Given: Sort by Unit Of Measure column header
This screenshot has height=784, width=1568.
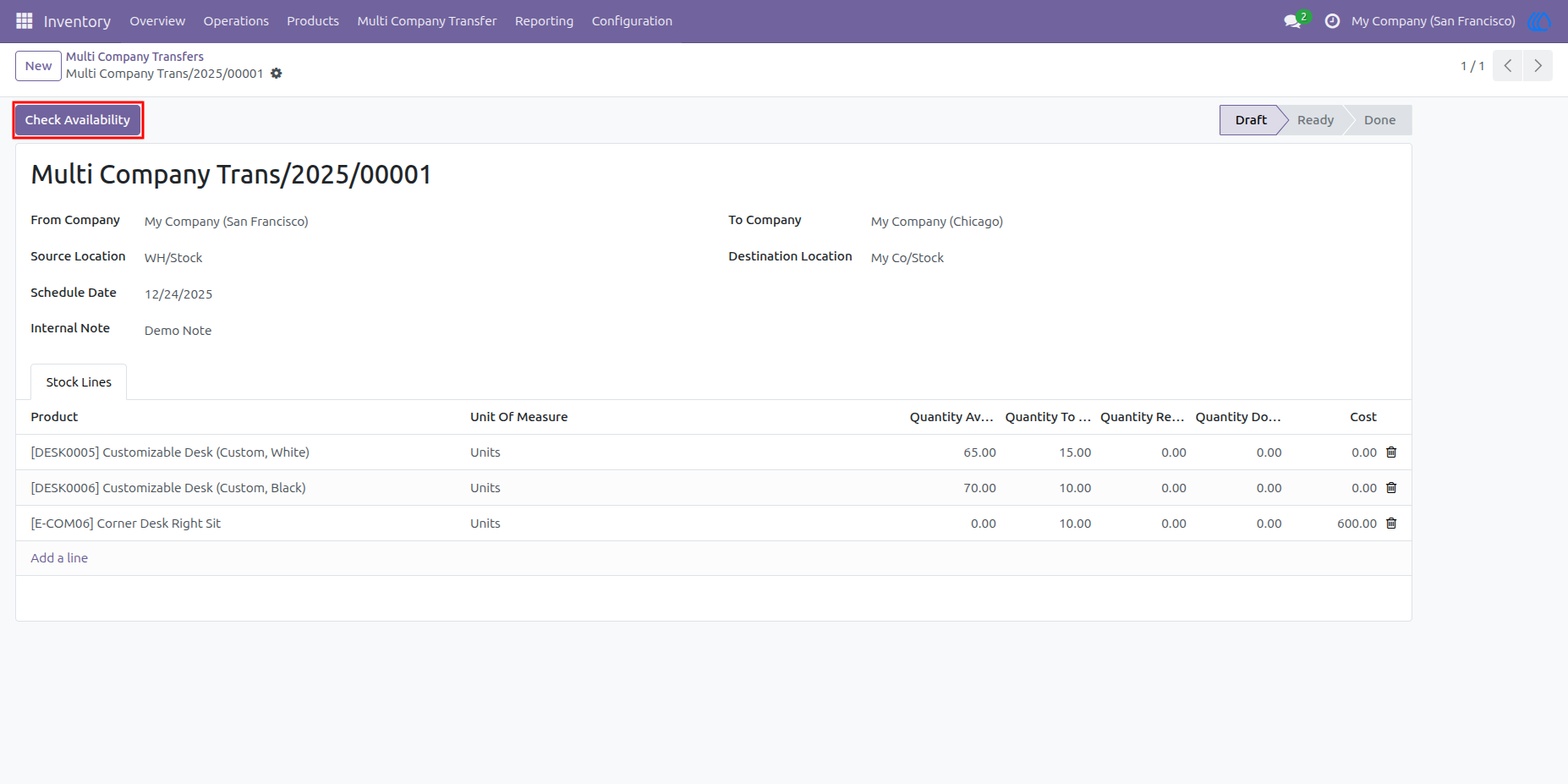Looking at the screenshot, I should click(x=518, y=417).
